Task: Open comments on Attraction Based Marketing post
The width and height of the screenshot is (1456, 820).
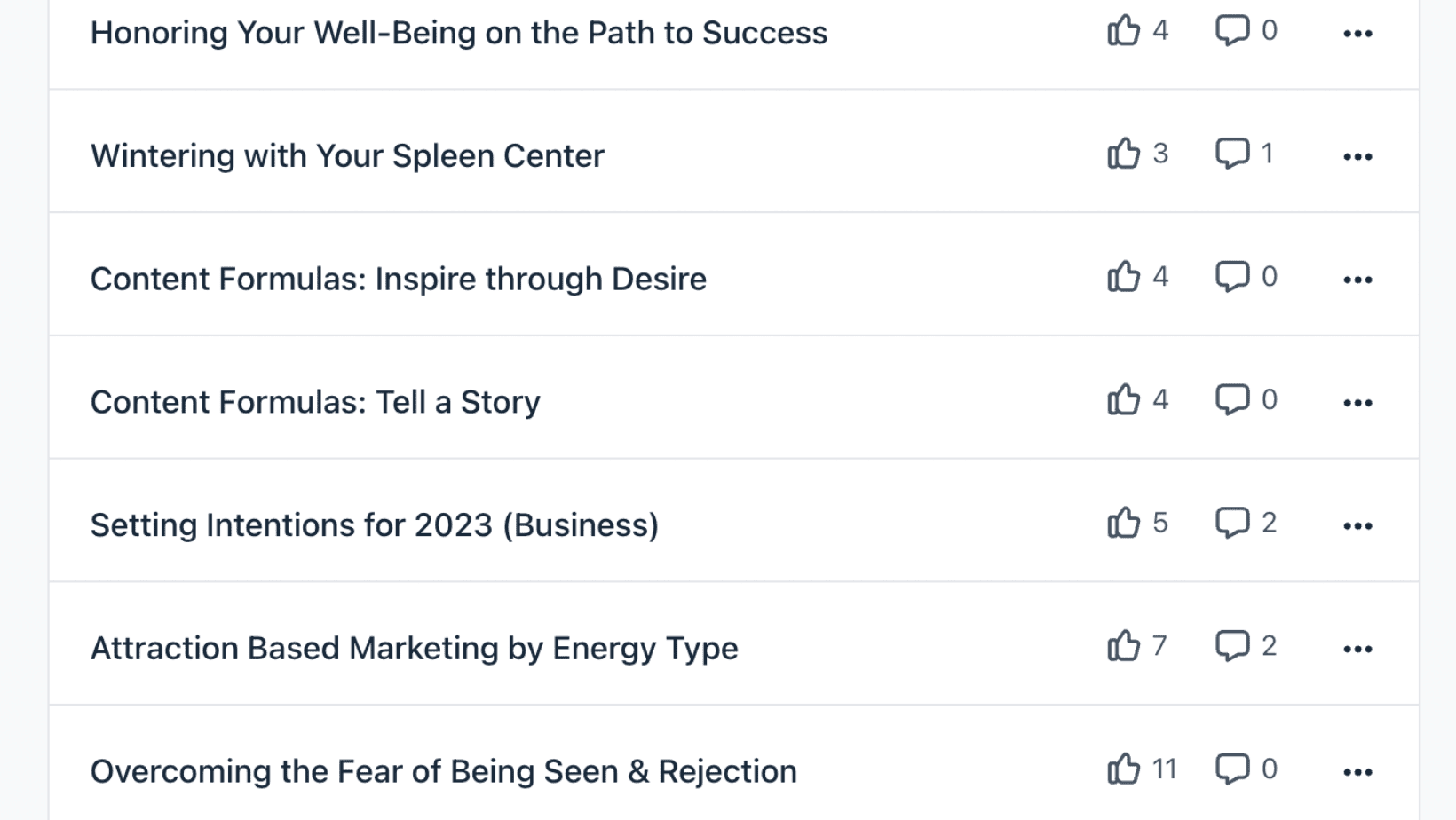Action: click(x=1232, y=646)
